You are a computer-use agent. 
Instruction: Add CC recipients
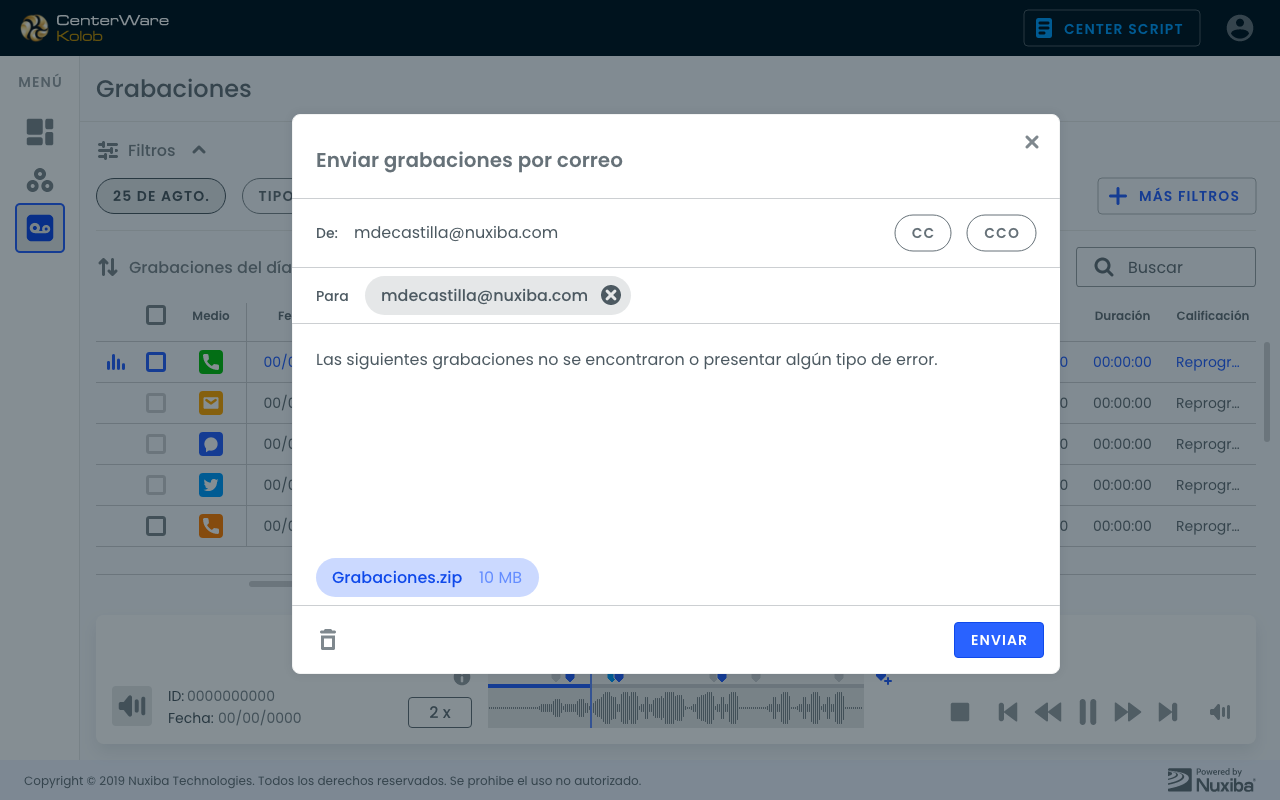coord(923,233)
